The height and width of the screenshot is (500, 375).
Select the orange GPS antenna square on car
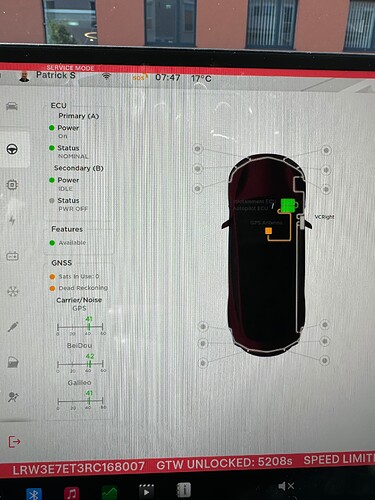tap(269, 231)
